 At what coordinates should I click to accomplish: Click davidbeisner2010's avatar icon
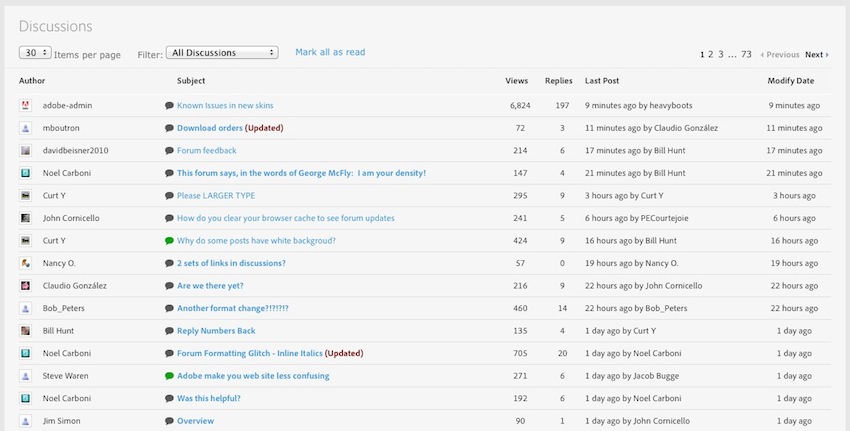[x=25, y=151]
